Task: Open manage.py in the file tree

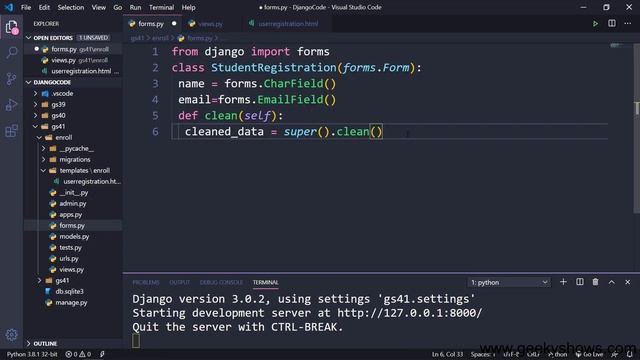Action: coord(73,302)
